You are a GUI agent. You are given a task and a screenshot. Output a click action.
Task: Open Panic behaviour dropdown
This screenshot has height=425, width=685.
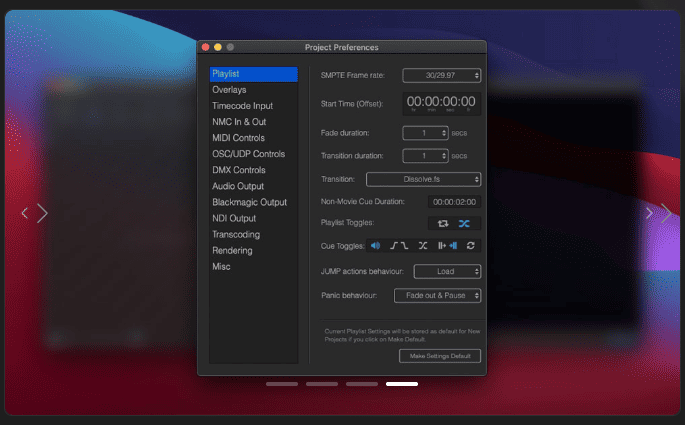coord(437,295)
